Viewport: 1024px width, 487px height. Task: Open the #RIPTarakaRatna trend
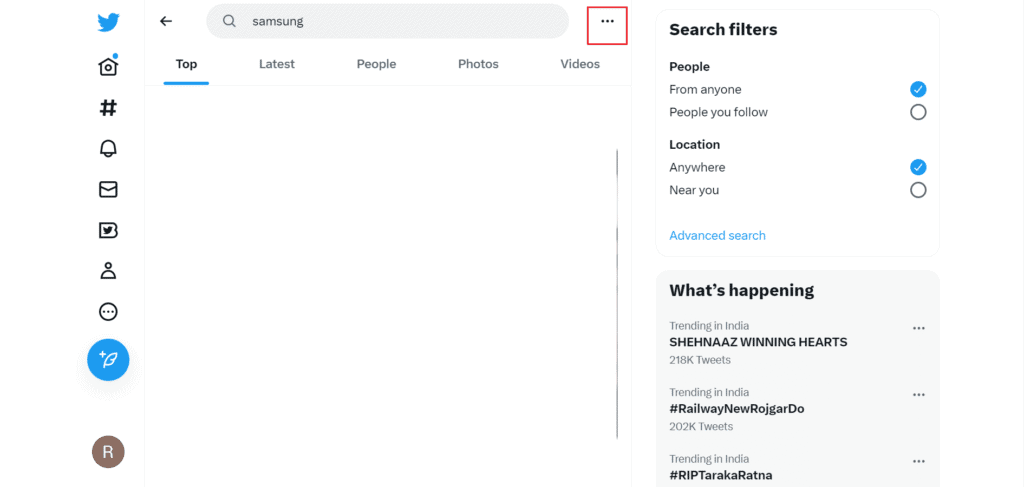[x=721, y=475]
